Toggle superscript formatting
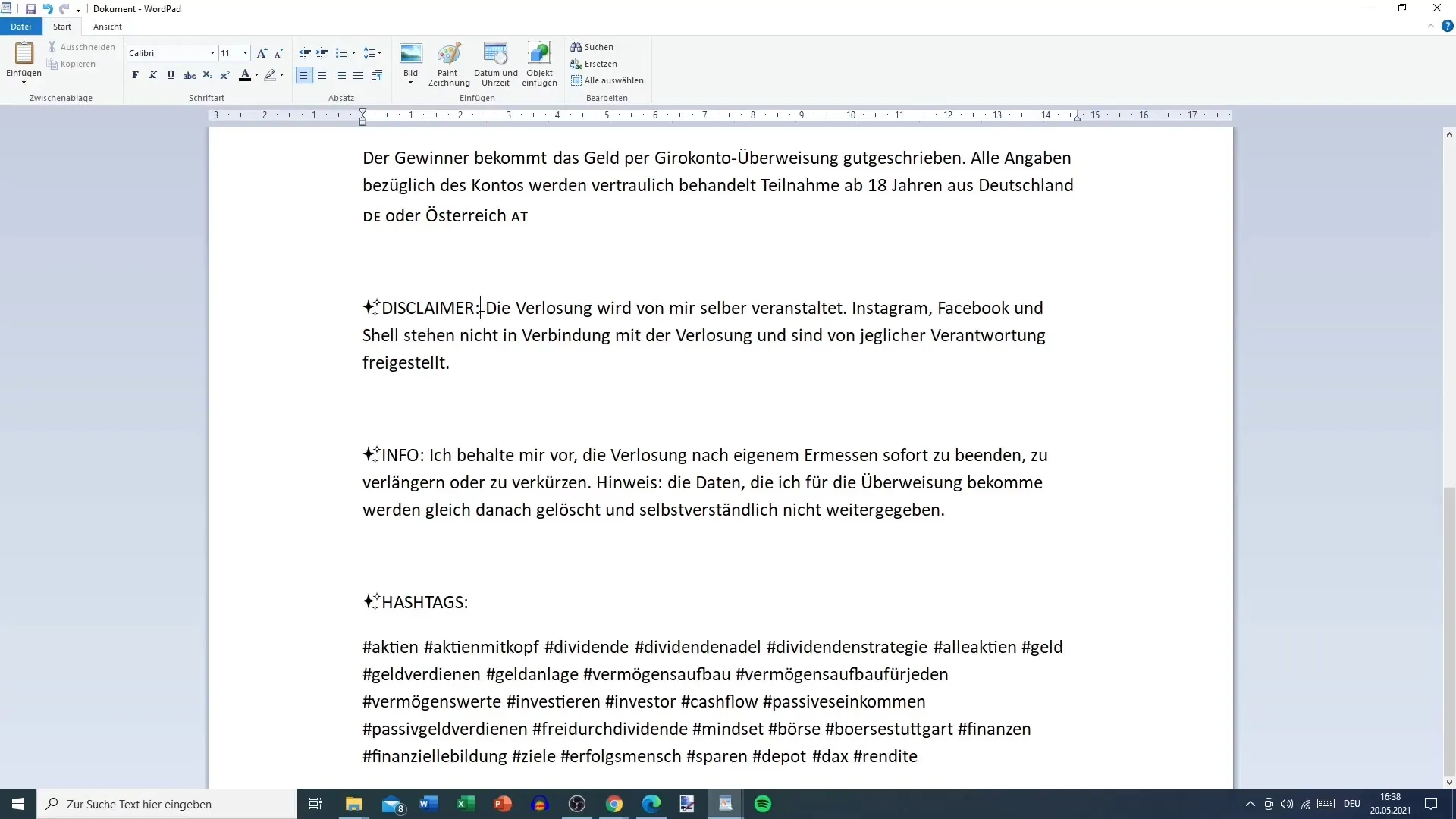The width and height of the screenshot is (1456, 819). pos(225,75)
